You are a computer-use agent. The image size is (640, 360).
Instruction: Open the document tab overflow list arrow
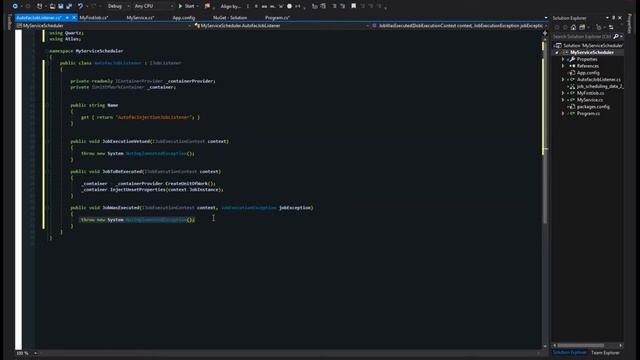coord(546,18)
